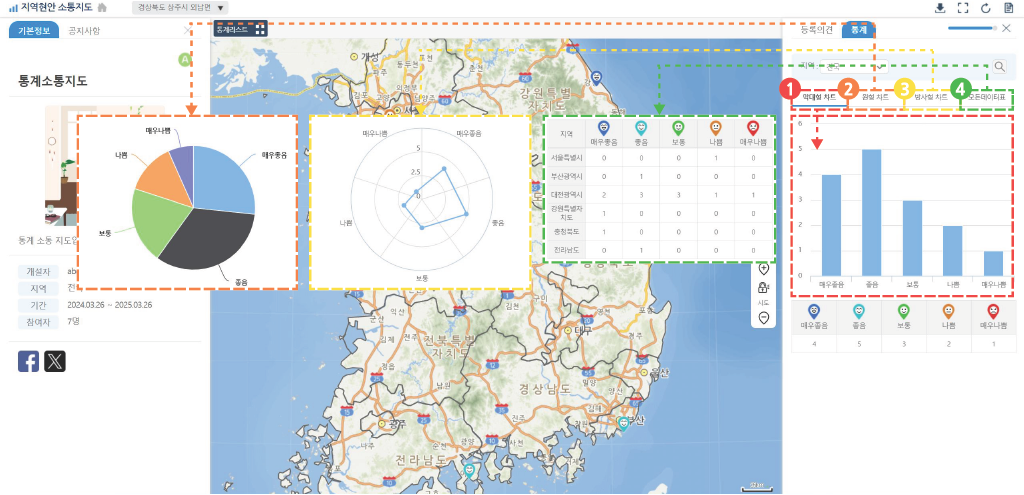Click the 좋음 count value 5
The image size is (1024, 495).
pyautogui.click(x=858, y=343)
